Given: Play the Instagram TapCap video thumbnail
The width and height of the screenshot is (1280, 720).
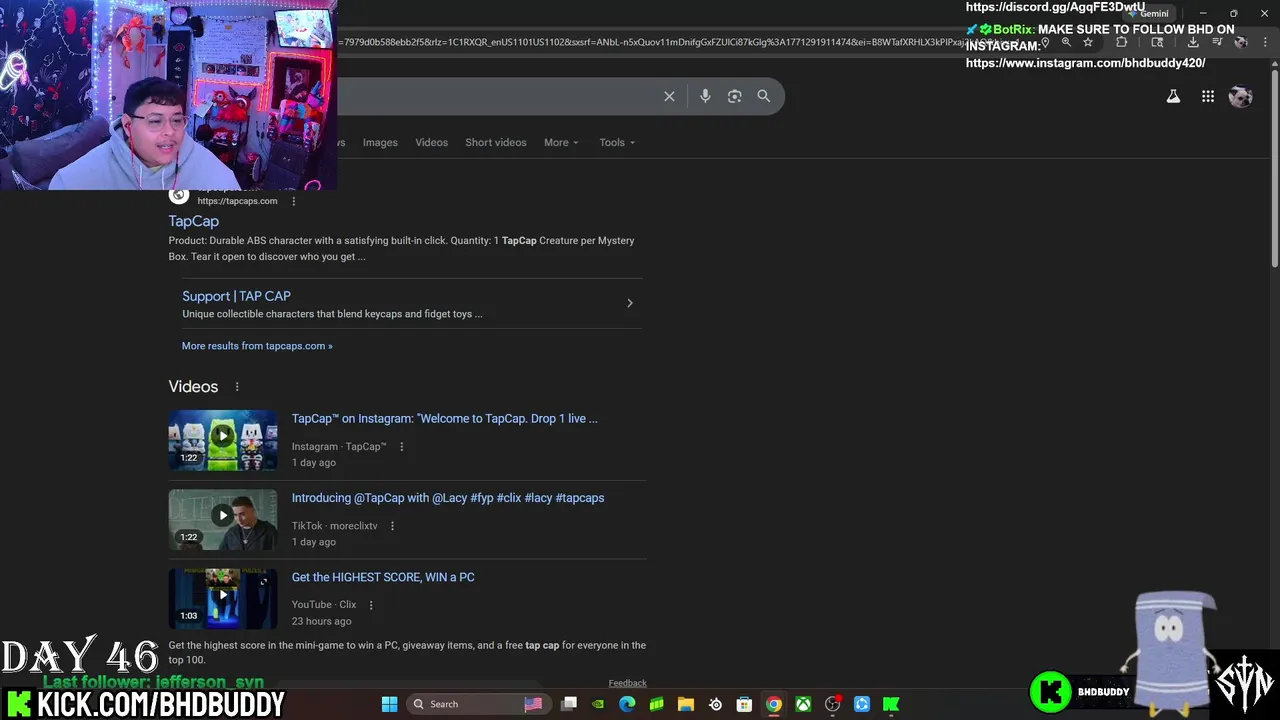Looking at the screenshot, I should tap(223, 440).
